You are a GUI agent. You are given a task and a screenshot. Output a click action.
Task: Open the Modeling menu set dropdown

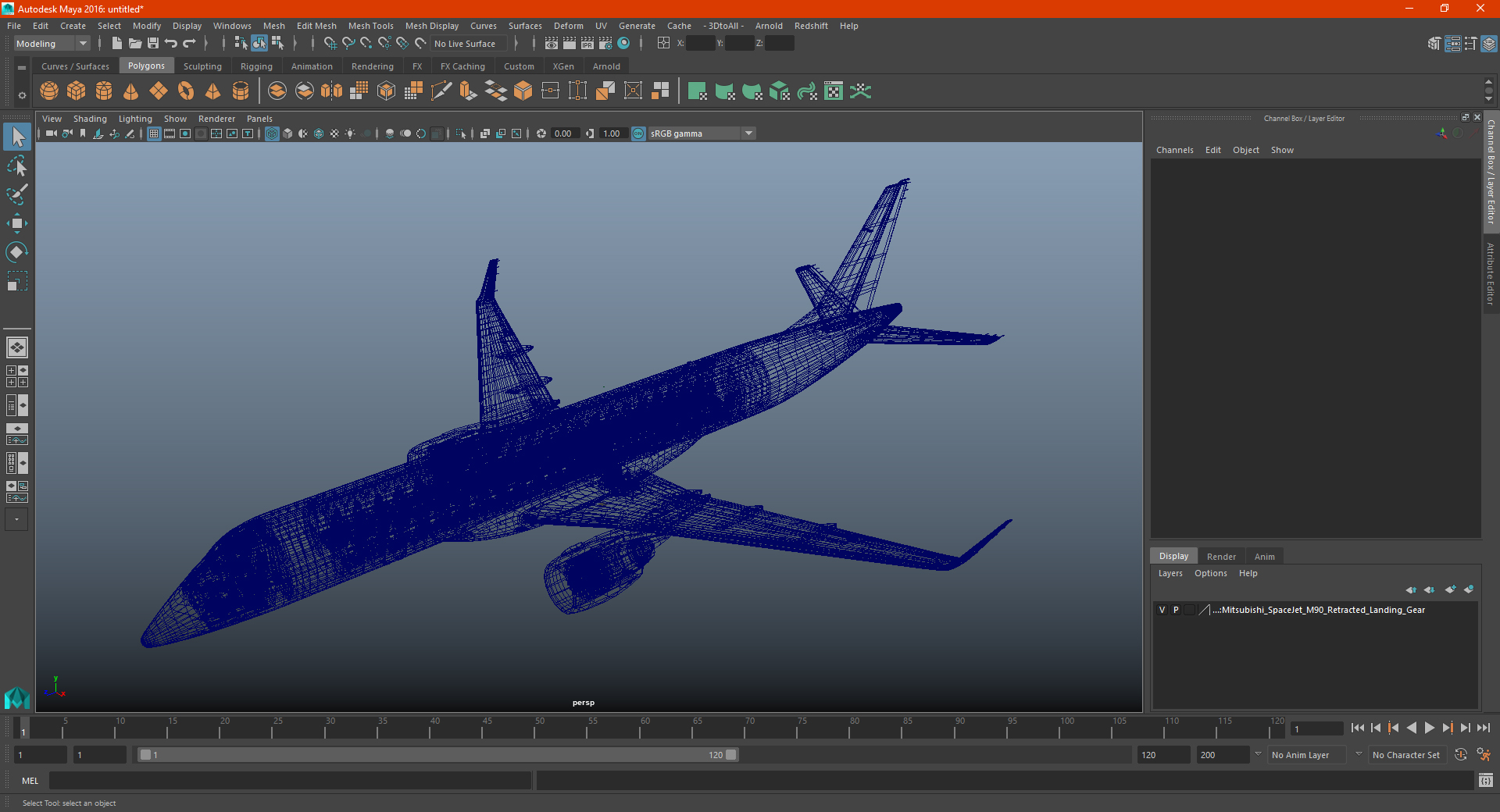pyautogui.click(x=52, y=44)
